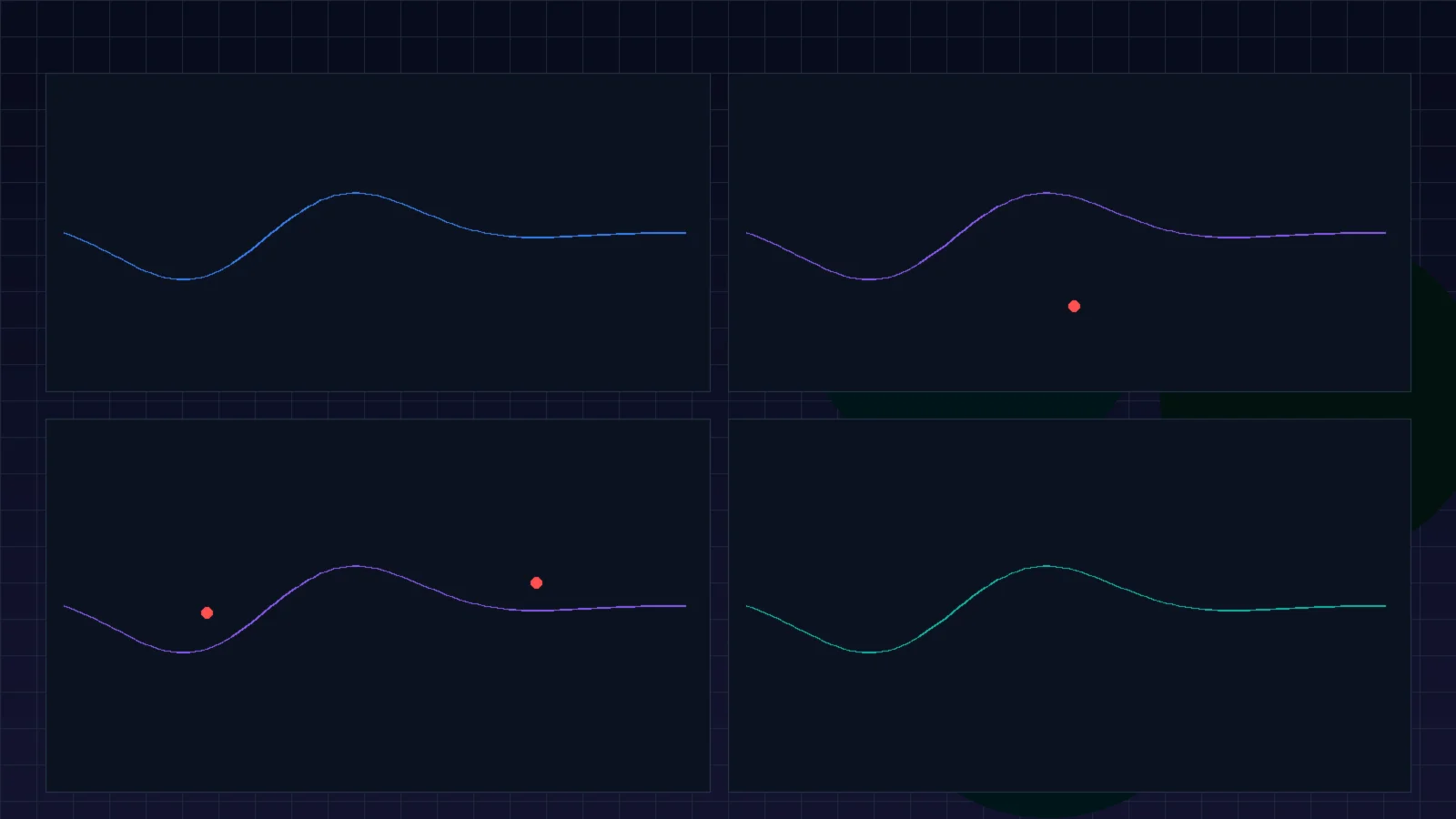Select the red dot near the trough of the bottom-left curve
1456x819 pixels.
coord(207,612)
